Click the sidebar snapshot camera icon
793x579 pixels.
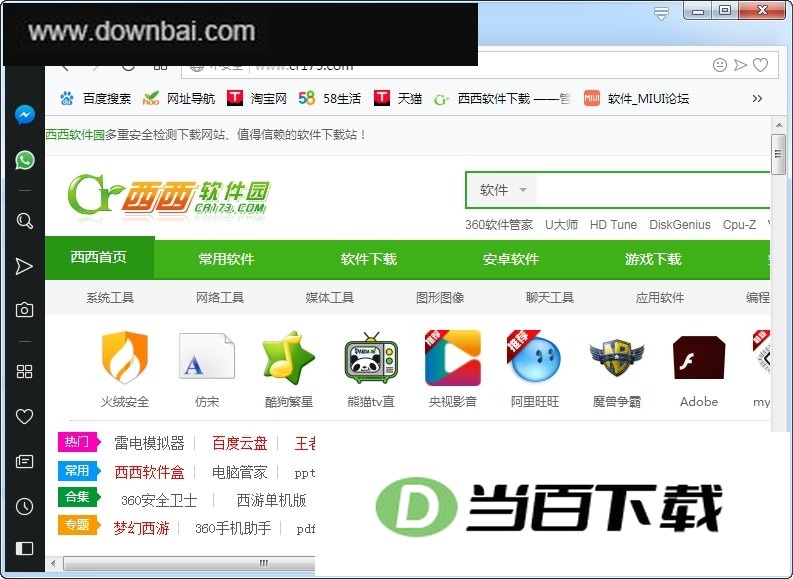[24, 309]
